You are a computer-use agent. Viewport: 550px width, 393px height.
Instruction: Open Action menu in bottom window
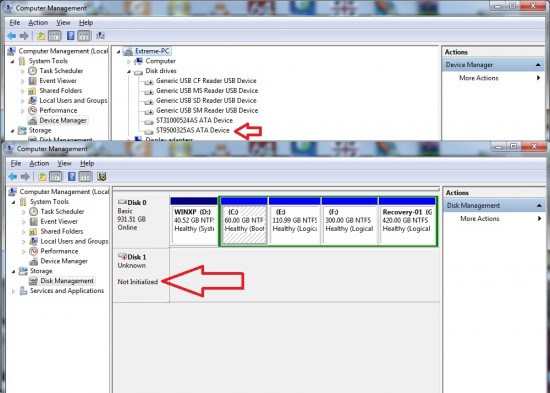39,164
